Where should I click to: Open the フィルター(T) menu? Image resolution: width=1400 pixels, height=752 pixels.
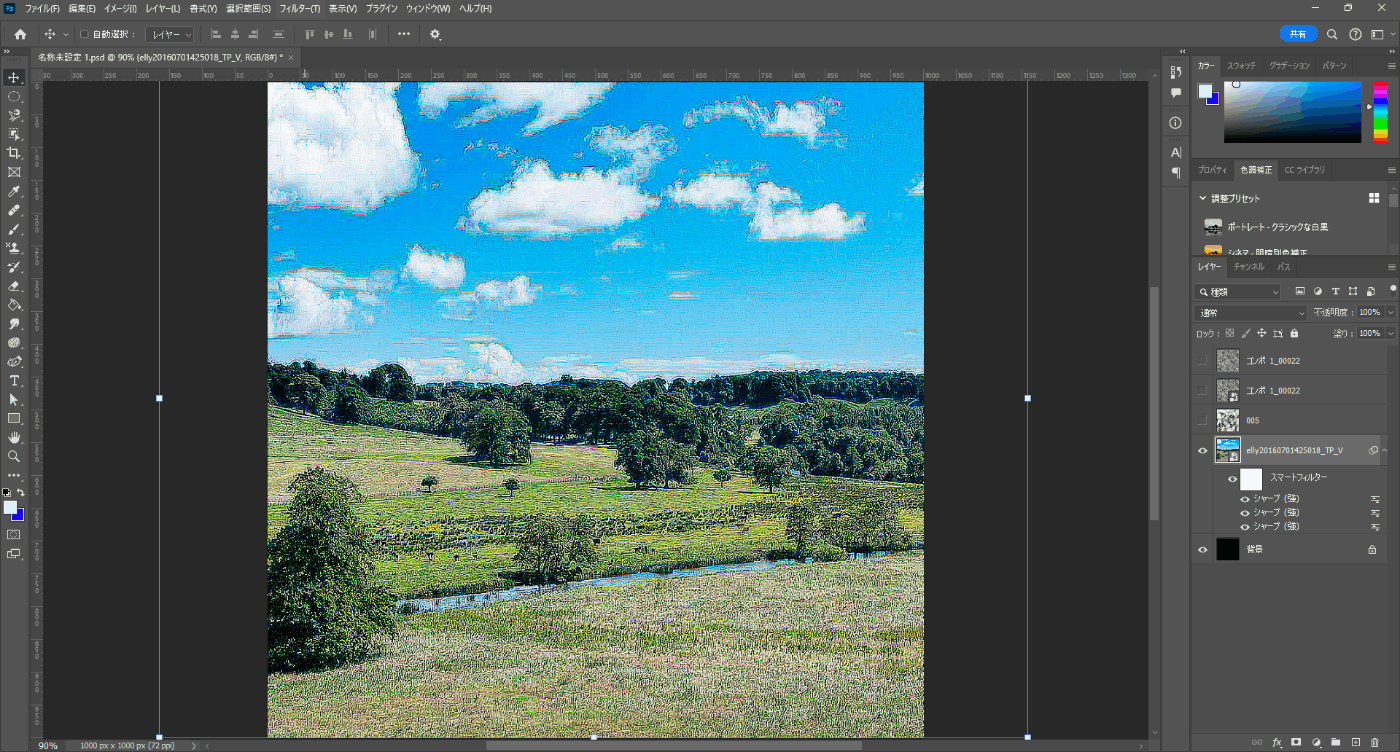(x=300, y=8)
